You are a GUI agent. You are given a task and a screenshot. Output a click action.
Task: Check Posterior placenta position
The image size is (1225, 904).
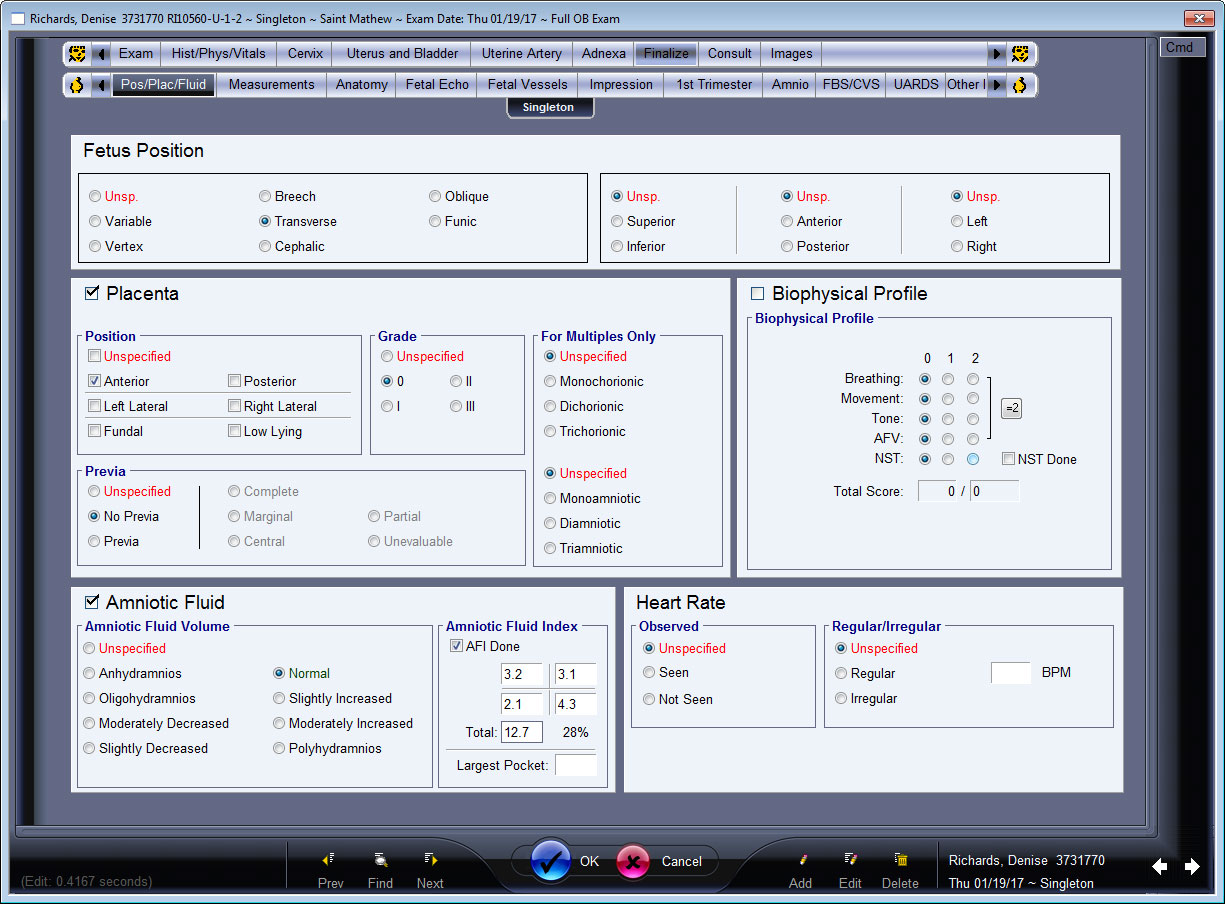click(234, 381)
